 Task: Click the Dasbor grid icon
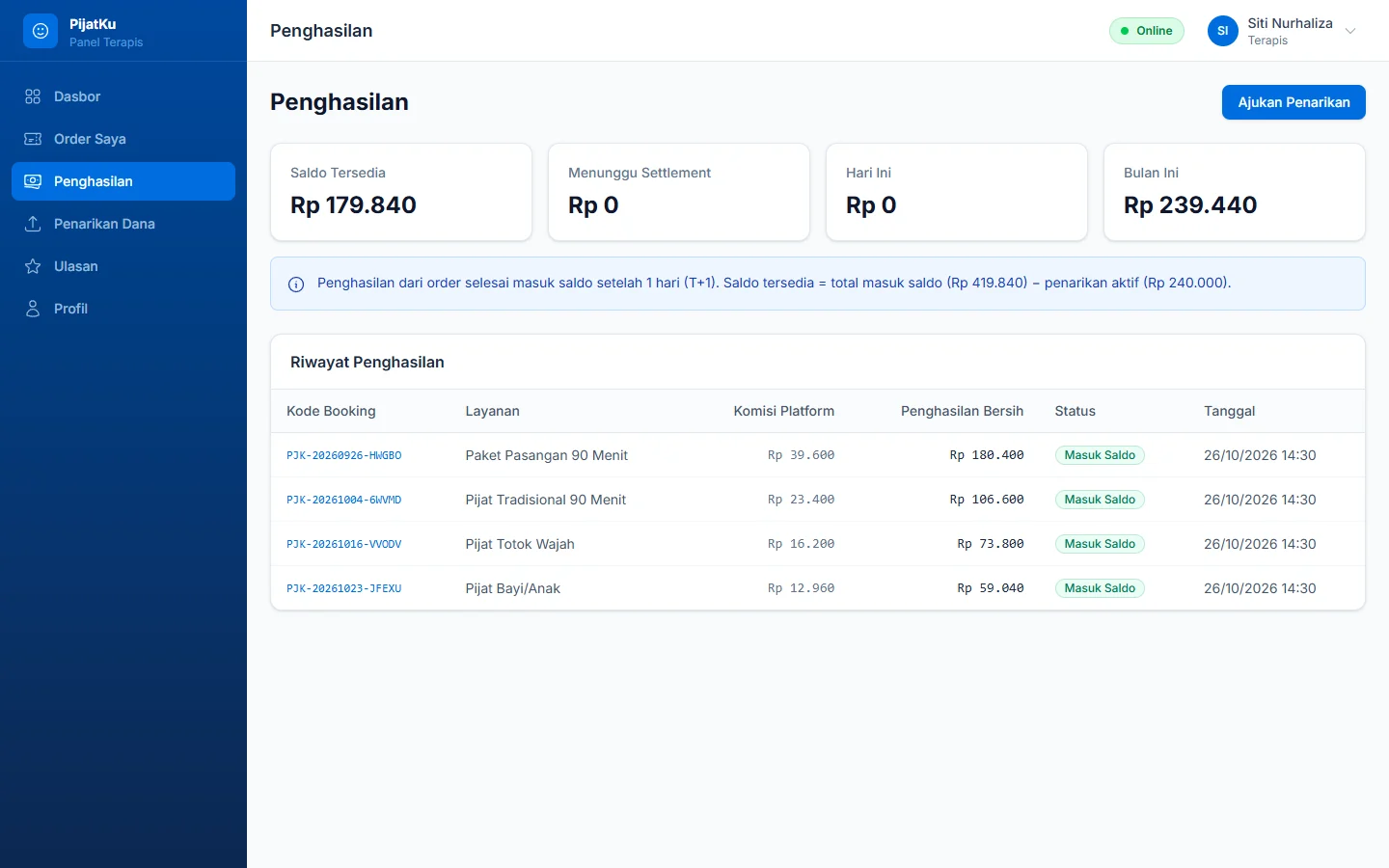(x=33, y=96)
